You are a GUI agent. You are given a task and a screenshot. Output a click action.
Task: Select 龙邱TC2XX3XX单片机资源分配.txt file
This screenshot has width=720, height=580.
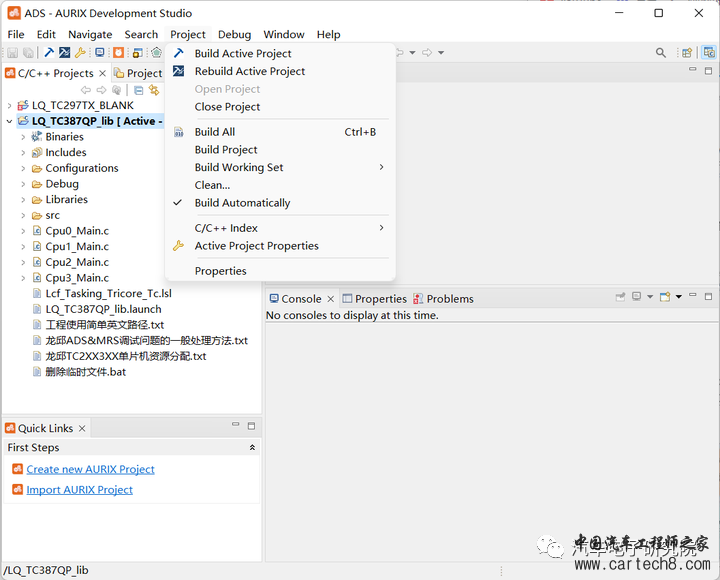[x=125, y=356]
